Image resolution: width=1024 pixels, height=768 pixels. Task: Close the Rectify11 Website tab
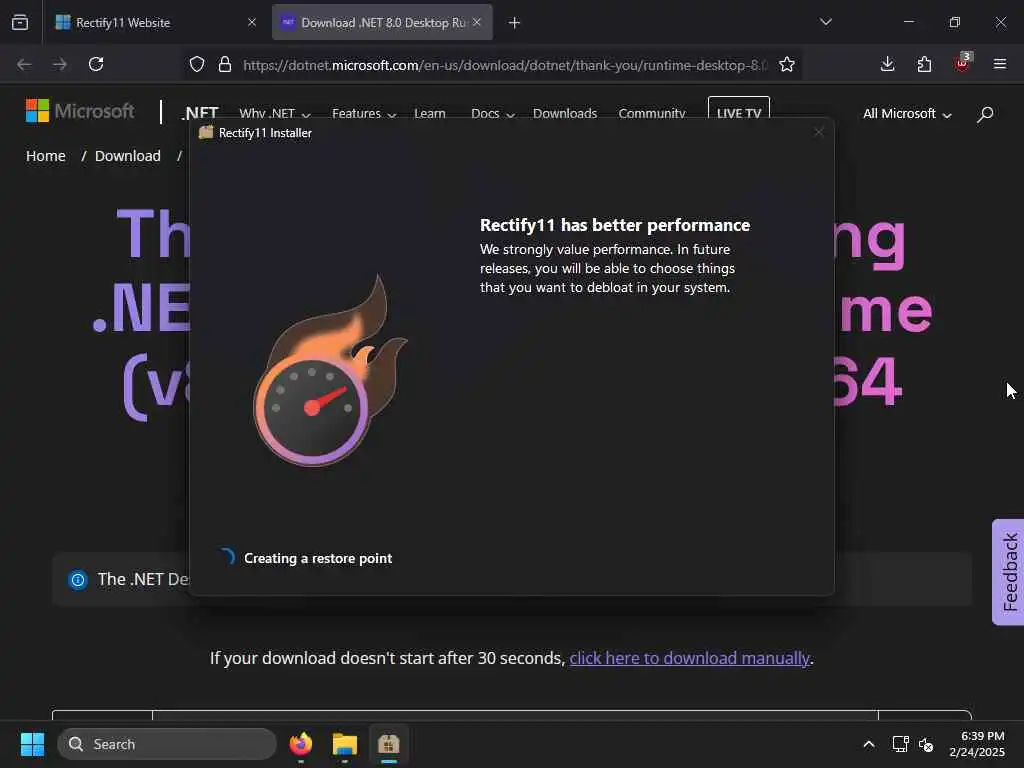point(251,22)
